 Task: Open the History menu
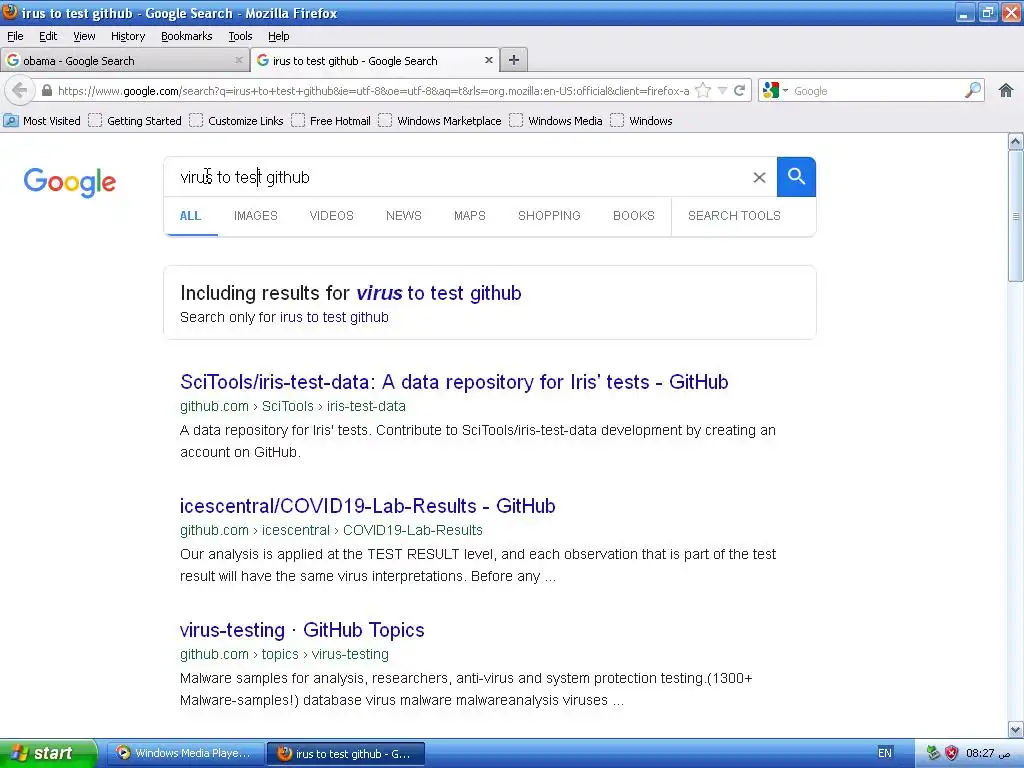click(127, 36)
